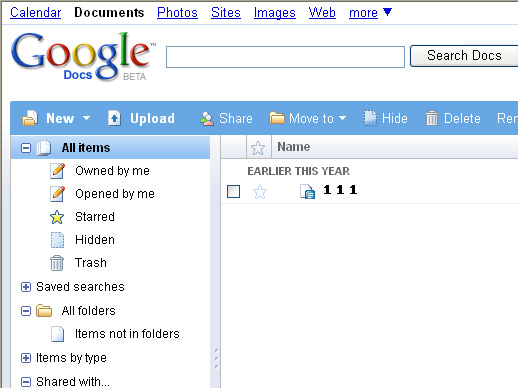Image resolution: width=518 pixels, height=388 pixels.
Task: Tick the checkbox for document 1 1 1
Action: (x=233, y=192)
